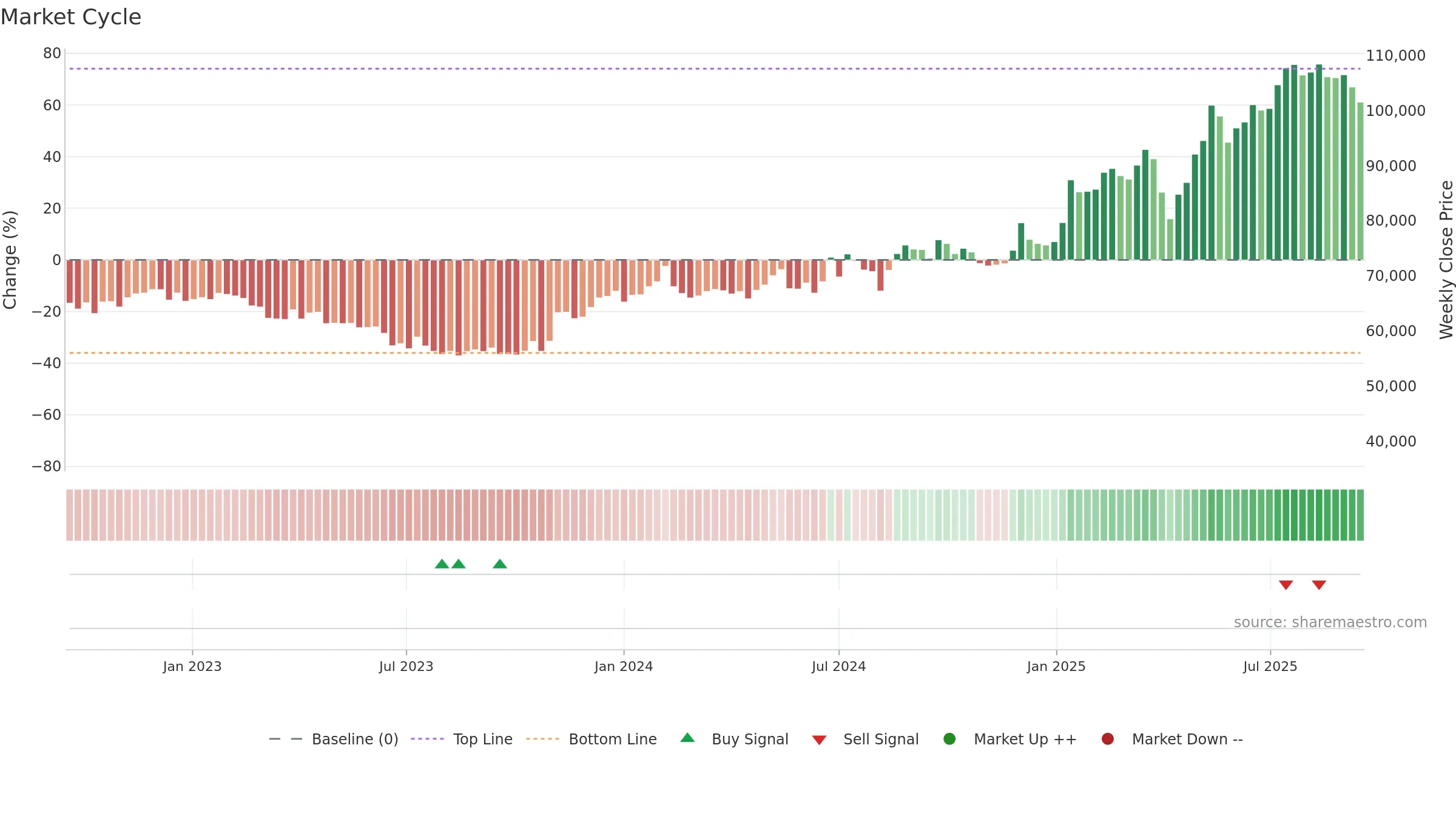Click the red Market Down circle in the legend
The height and width of the screenshot is (819, 1456).
coord(1108,739)
